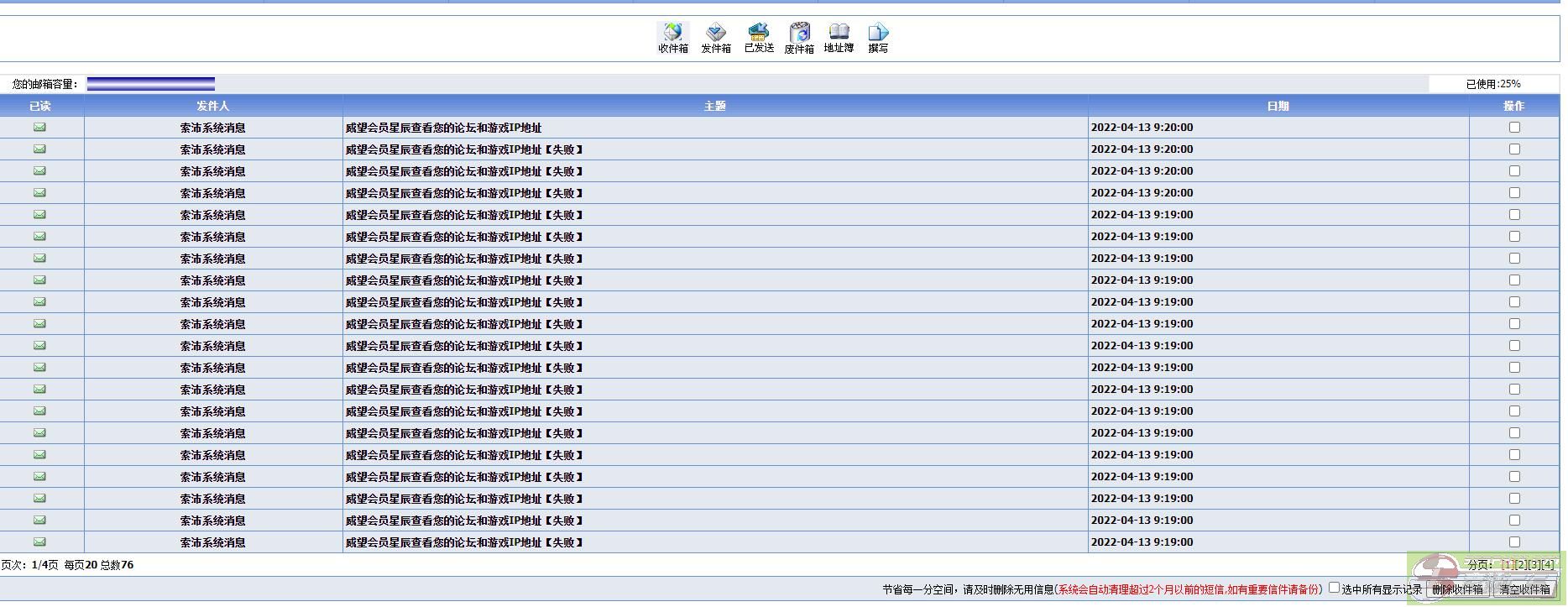Click the mailbox capacity usage bar
Image resolution: width=1568 pixels, height=607 pixels.
tap(151, 84)
